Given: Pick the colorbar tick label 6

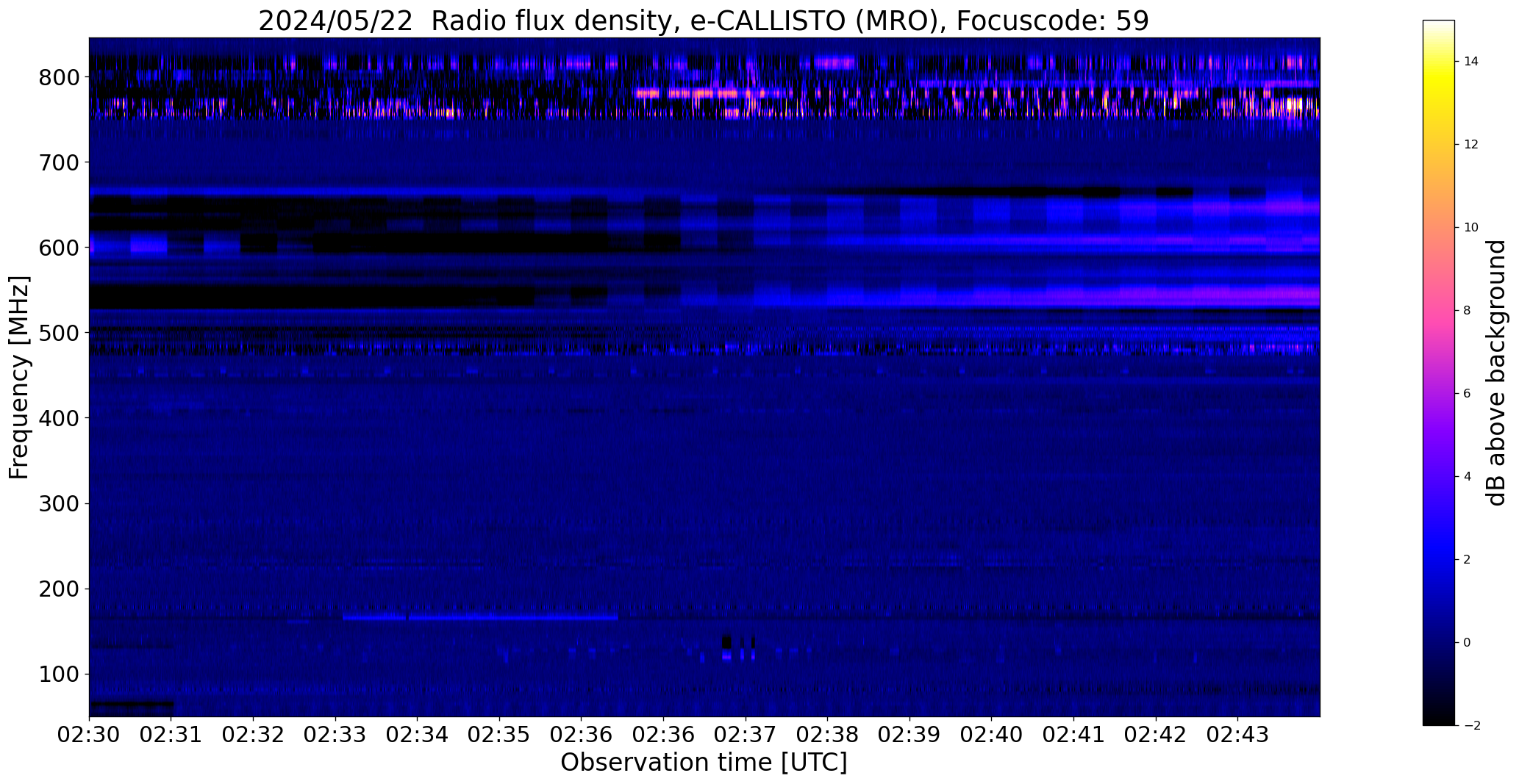Looking at the screenshot, I should tap(1468, 394).
